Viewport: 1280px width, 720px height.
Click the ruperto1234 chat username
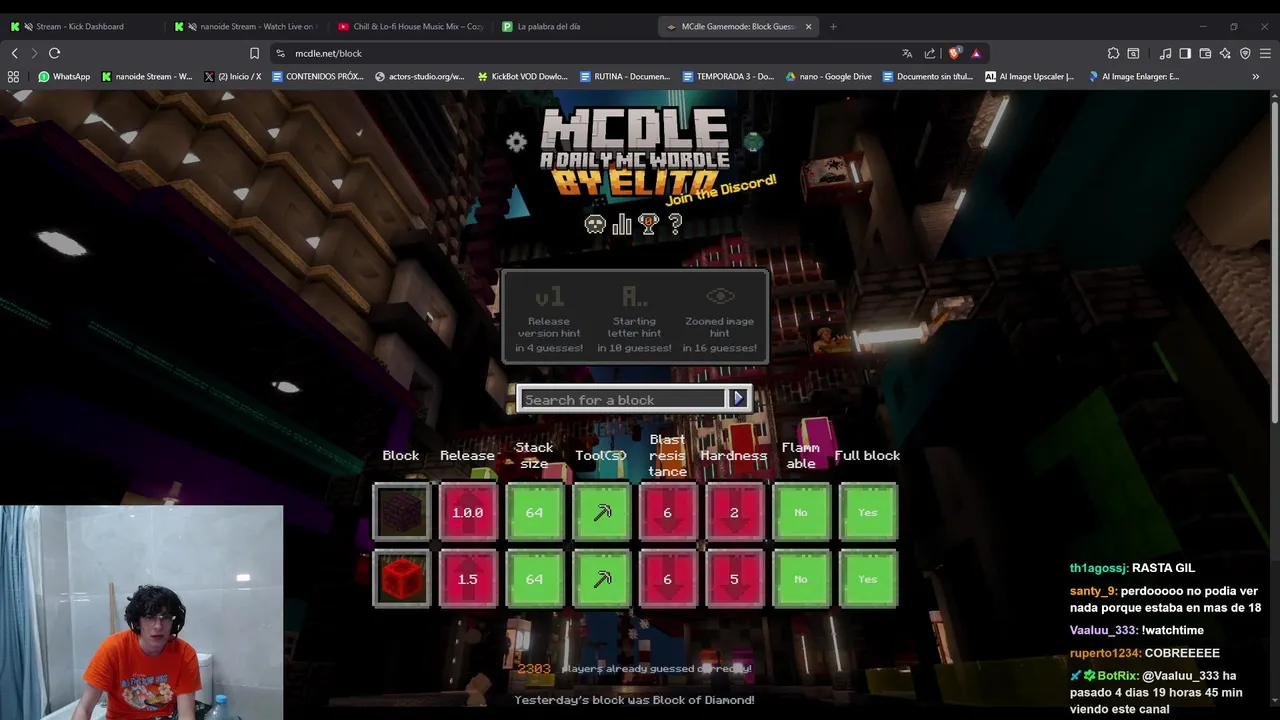[x=1105, y=653]
